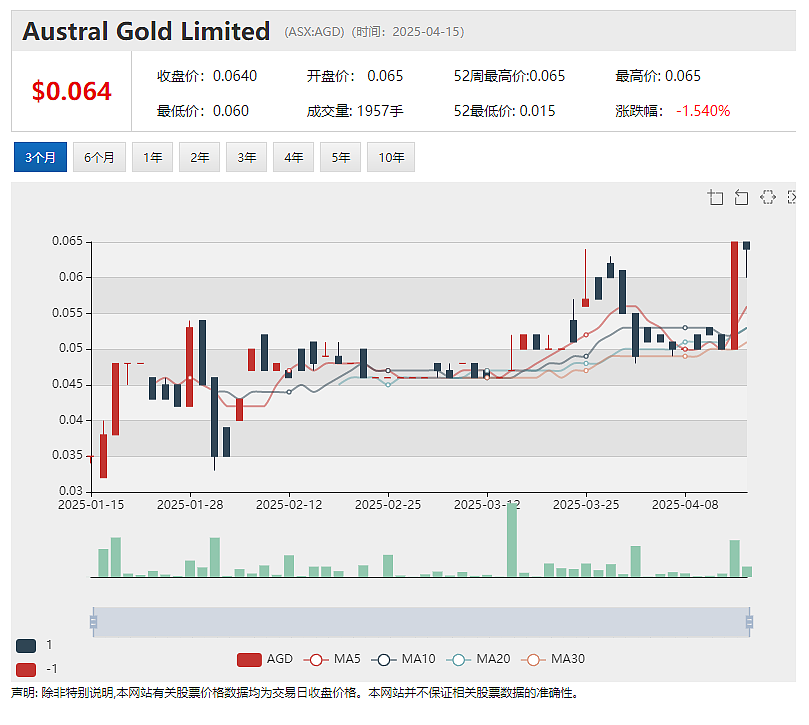Image resolution: width=809 pixels, height=725 pixels.
Task: Click the 0.065 y-axis label
Action: (67, 241)
